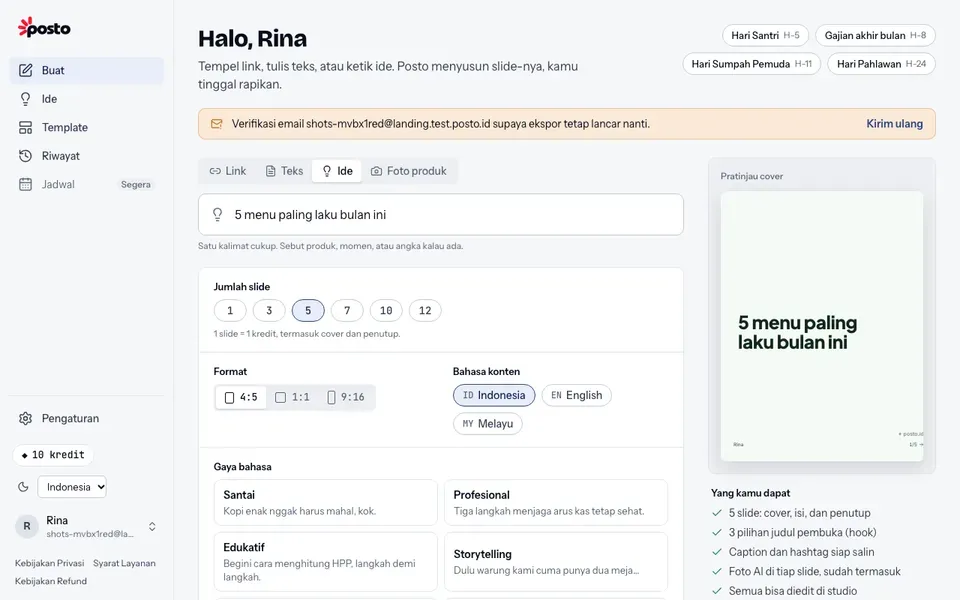This screenshot has width=960, height=600.
Task: Select English content language
Action: (576, 396)
